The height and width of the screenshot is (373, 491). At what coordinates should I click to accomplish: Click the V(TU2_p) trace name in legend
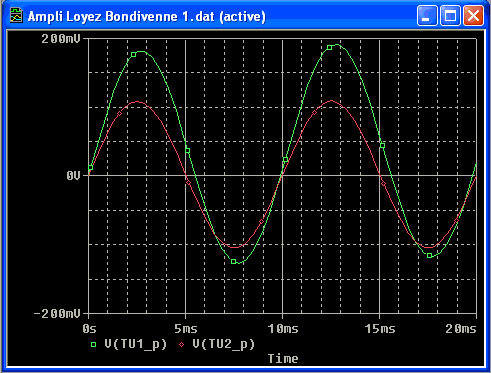223,344
